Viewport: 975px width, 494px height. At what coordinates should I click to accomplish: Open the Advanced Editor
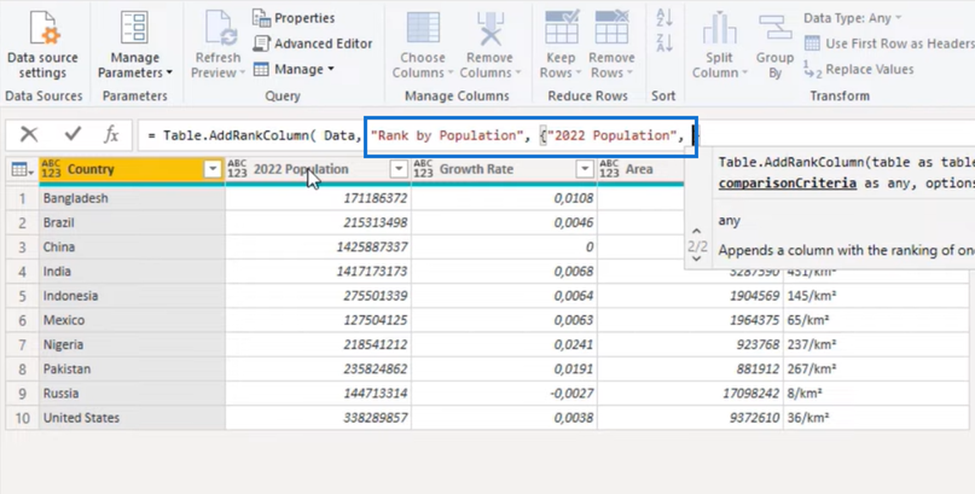313,44
